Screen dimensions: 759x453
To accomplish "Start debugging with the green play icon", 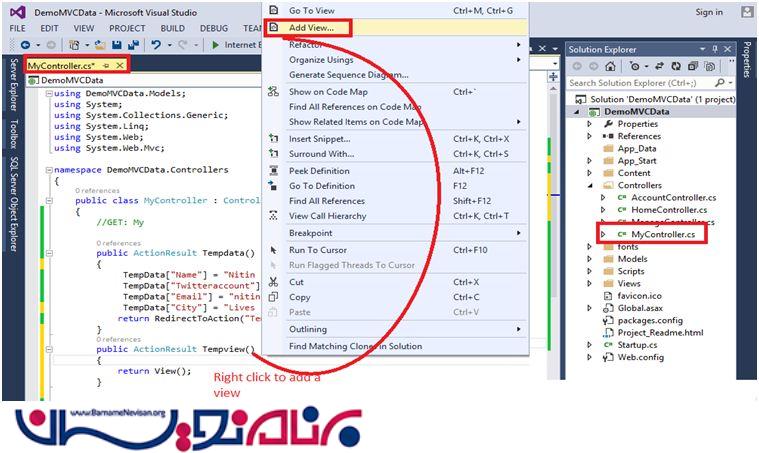I will click(215, 45).
